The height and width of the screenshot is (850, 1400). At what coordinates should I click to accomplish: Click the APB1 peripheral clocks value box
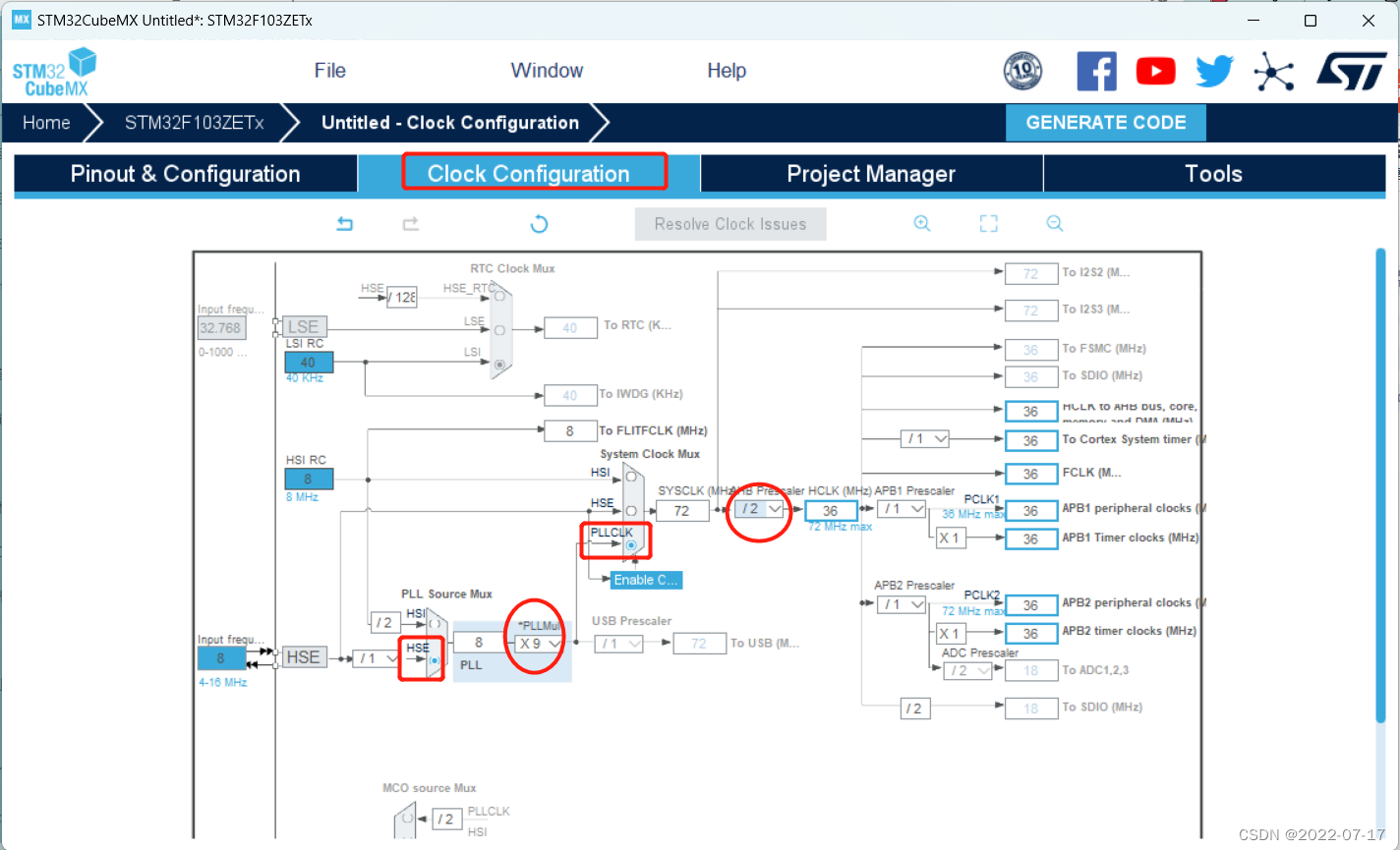tap(1030, 510)
